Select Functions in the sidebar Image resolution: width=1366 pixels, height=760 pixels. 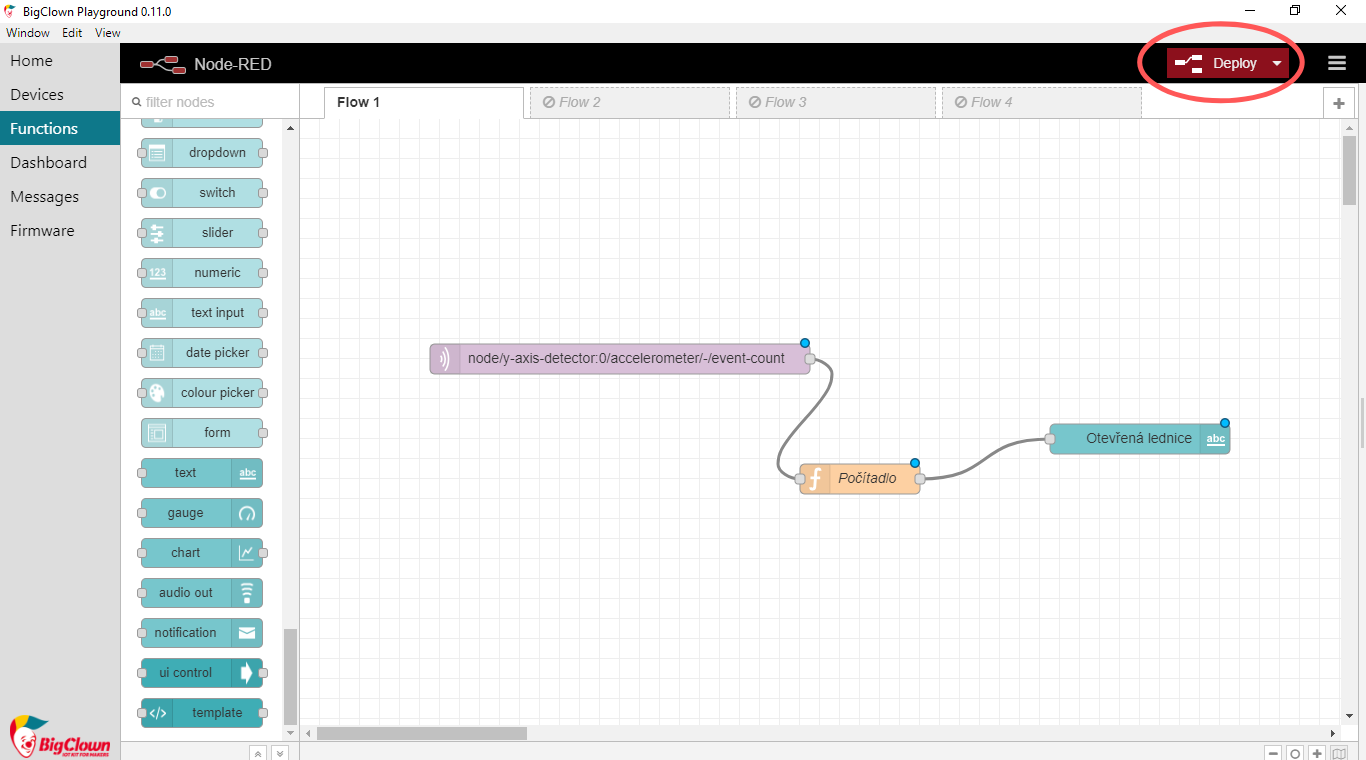(x=60, y=129)
